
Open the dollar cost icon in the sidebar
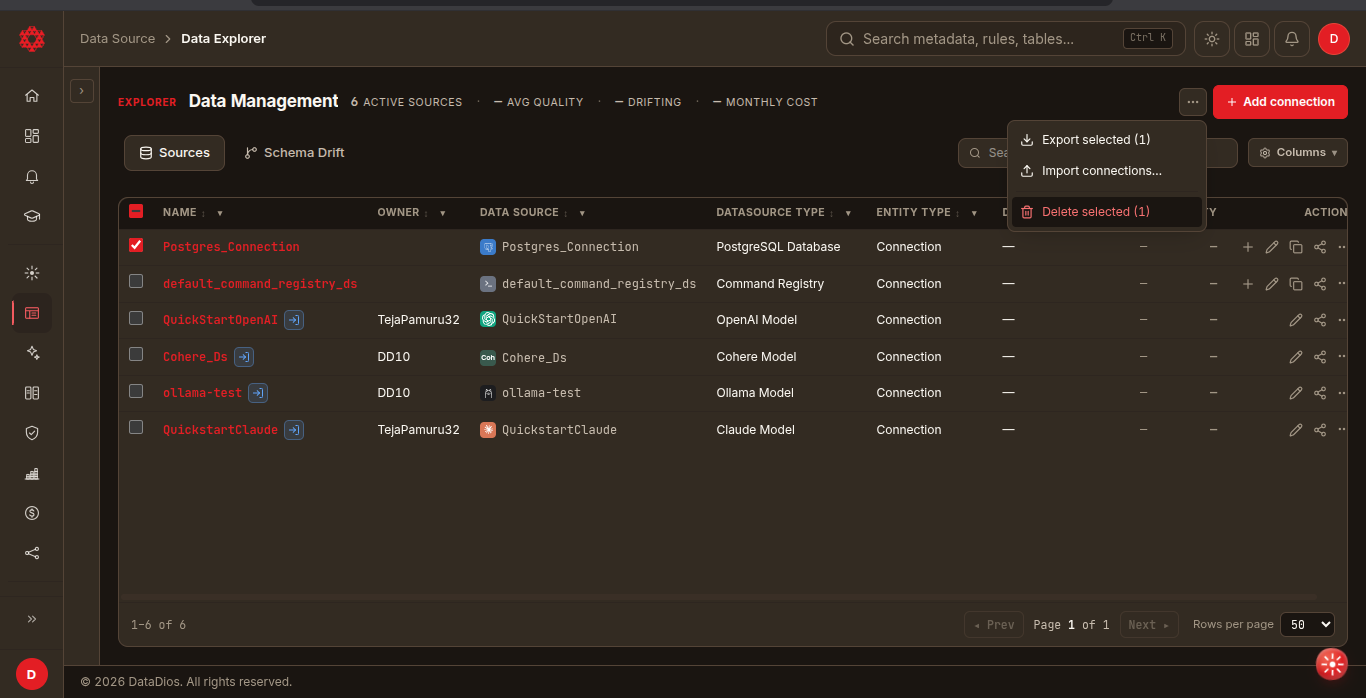pos(32,513)
